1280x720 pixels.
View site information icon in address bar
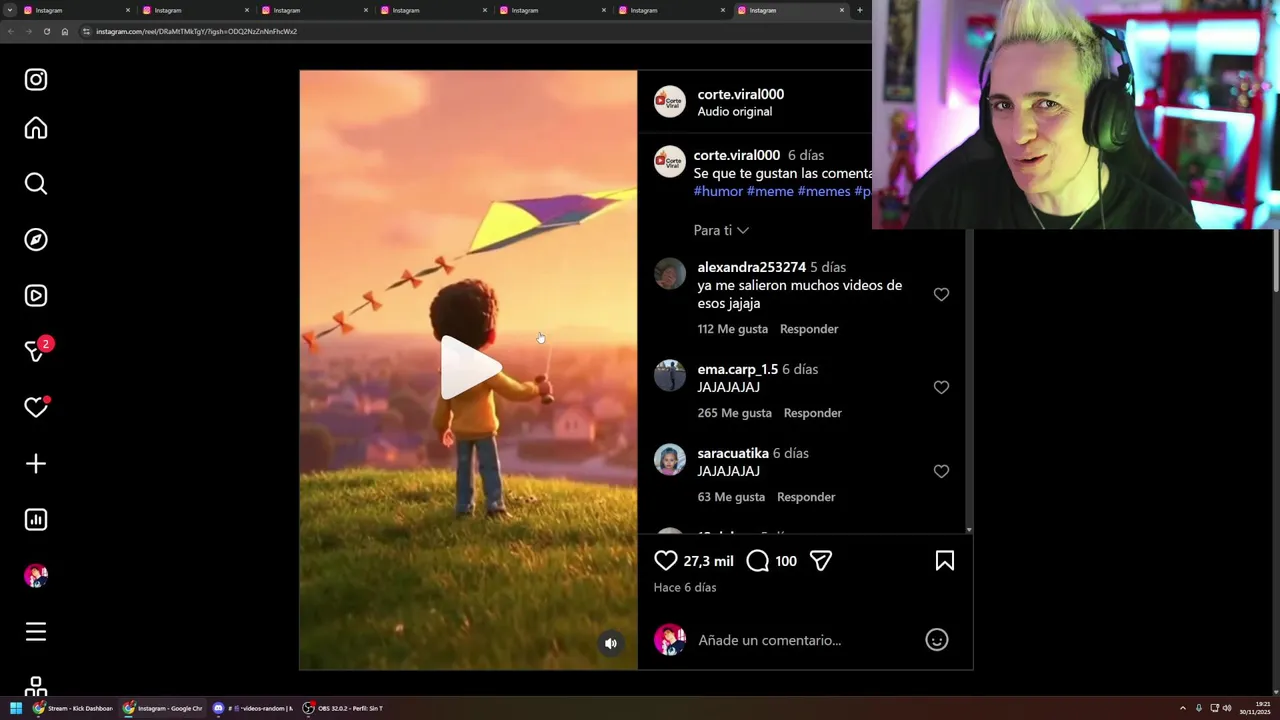pyautogui.click(x=86, y=31)
